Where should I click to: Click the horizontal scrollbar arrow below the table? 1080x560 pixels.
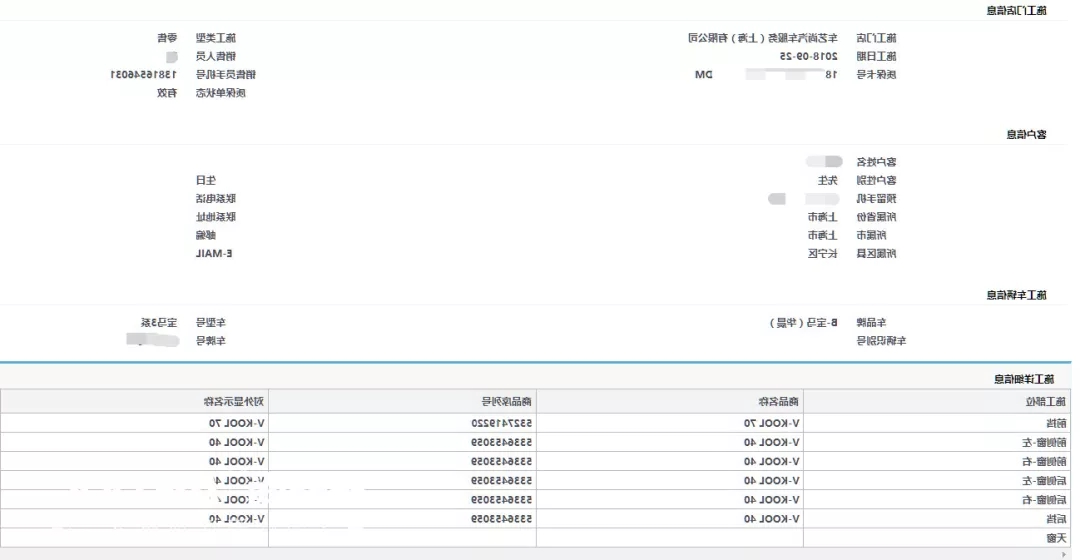click(1063, 554)
